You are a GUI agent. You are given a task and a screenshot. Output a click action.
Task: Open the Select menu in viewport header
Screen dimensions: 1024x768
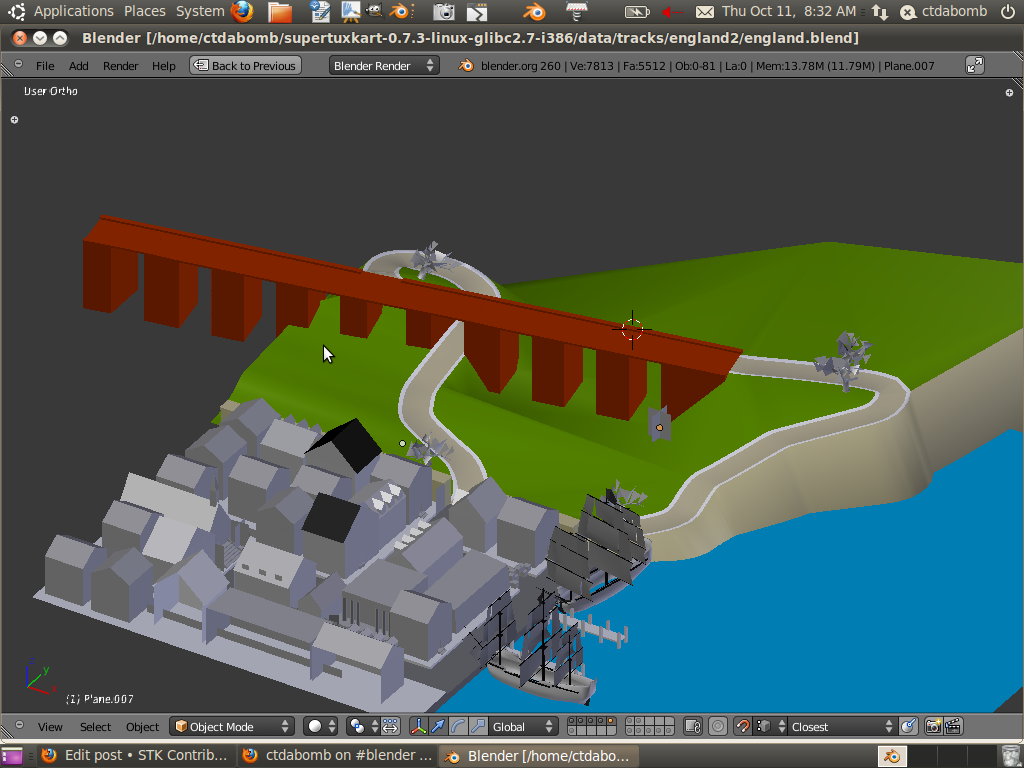(96, 727)
